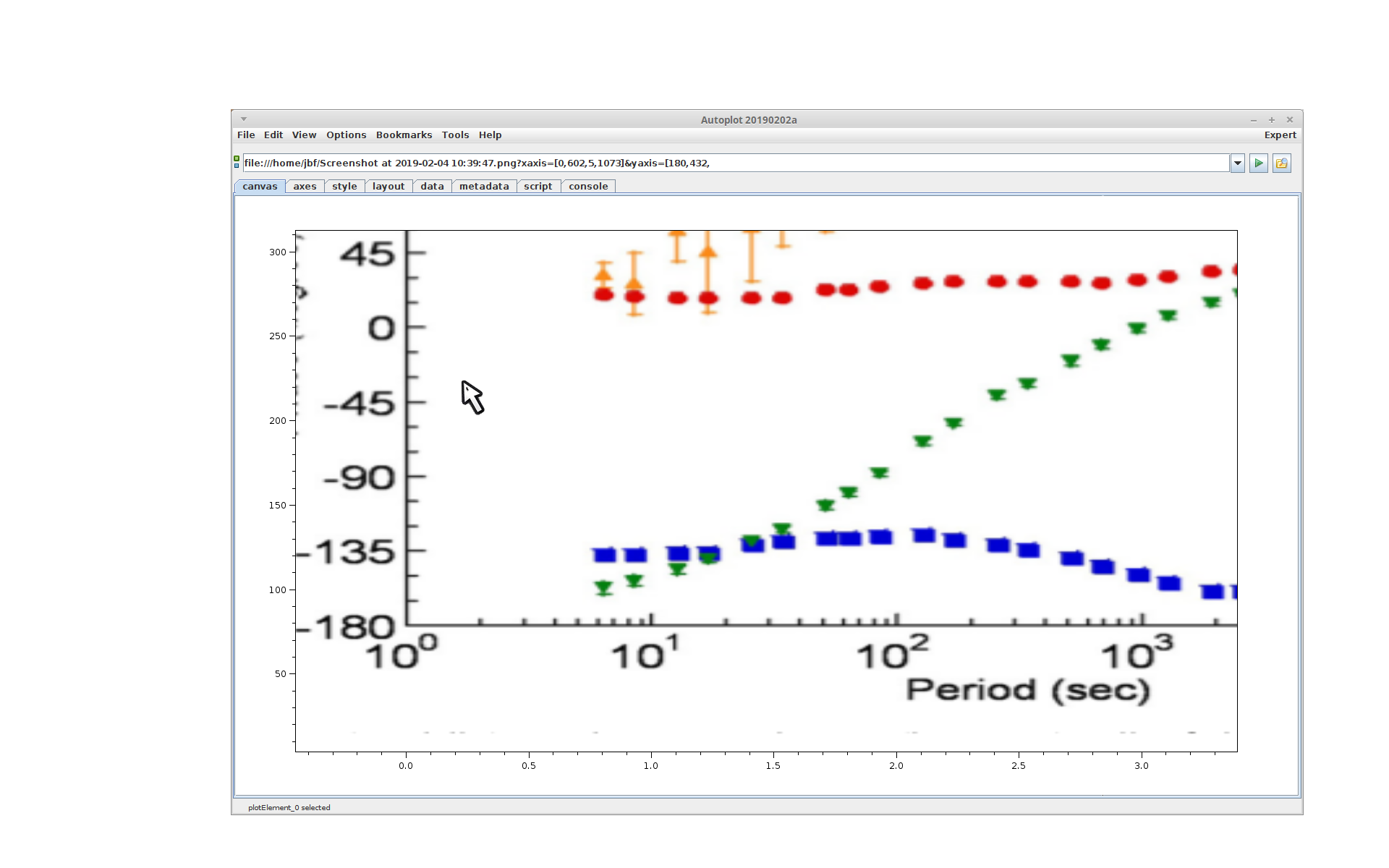The image size is (1389, 868).
Task: Expand the address bar history dropdown
Action: [x=1238, y=163]
